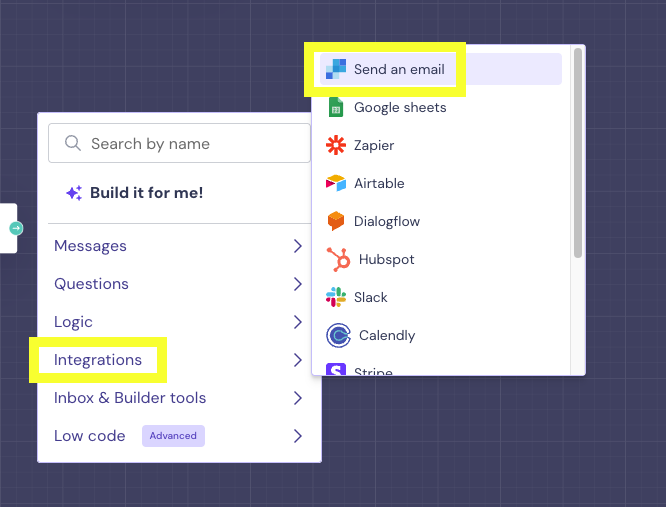
Task: Click the Zapier asterisk icon
Action: (x=336, y=145)
